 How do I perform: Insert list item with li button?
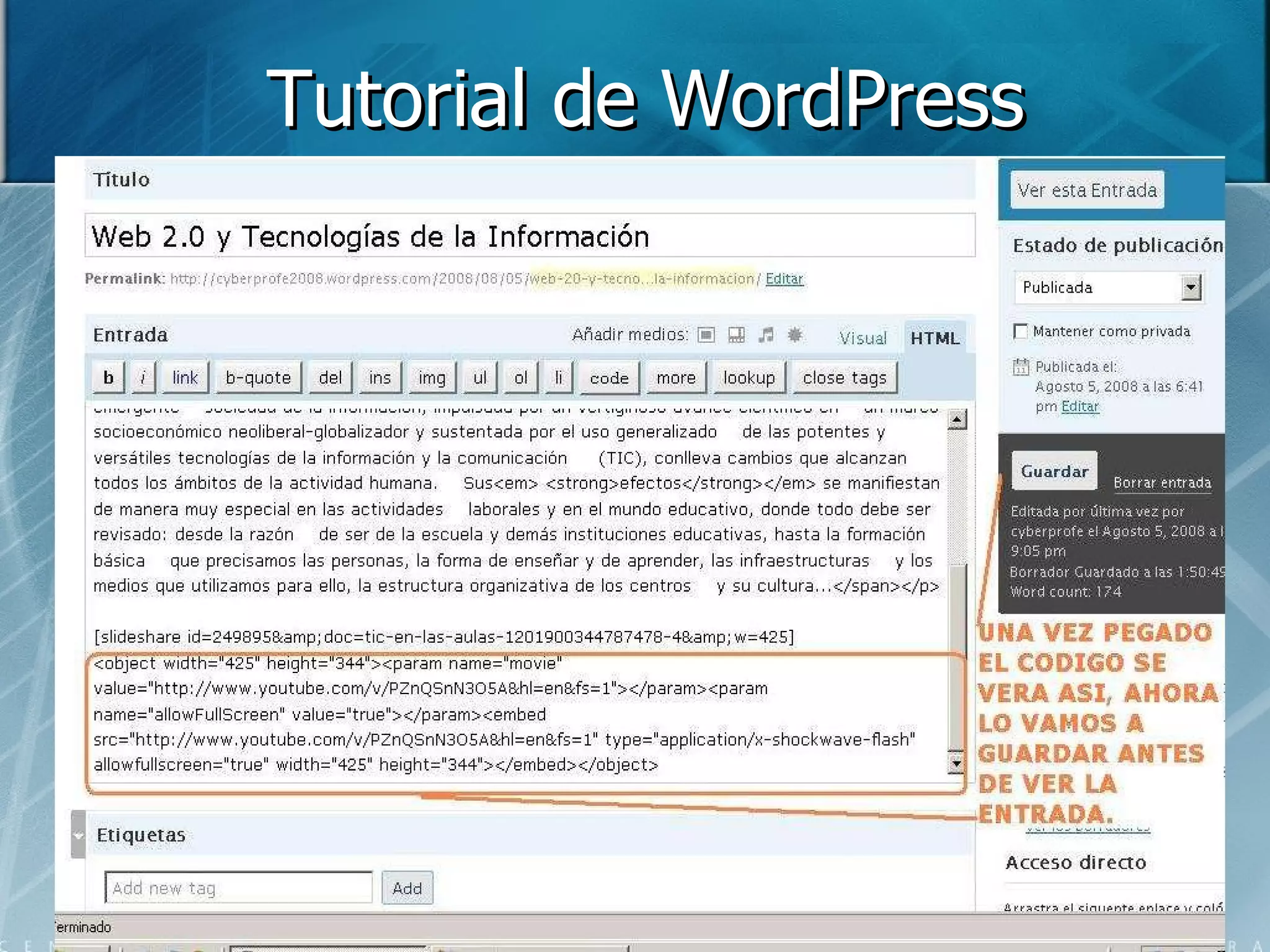559,377
